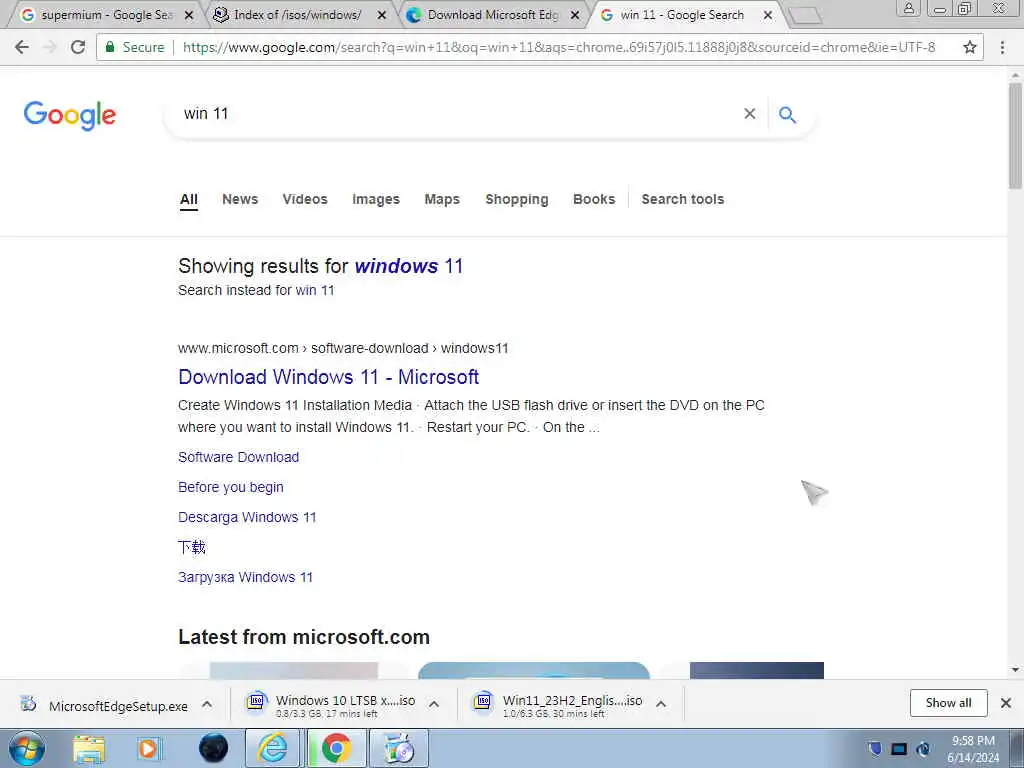Click the monitor icon in the system tray
The image size is (1024, 768).
(899, 749)
